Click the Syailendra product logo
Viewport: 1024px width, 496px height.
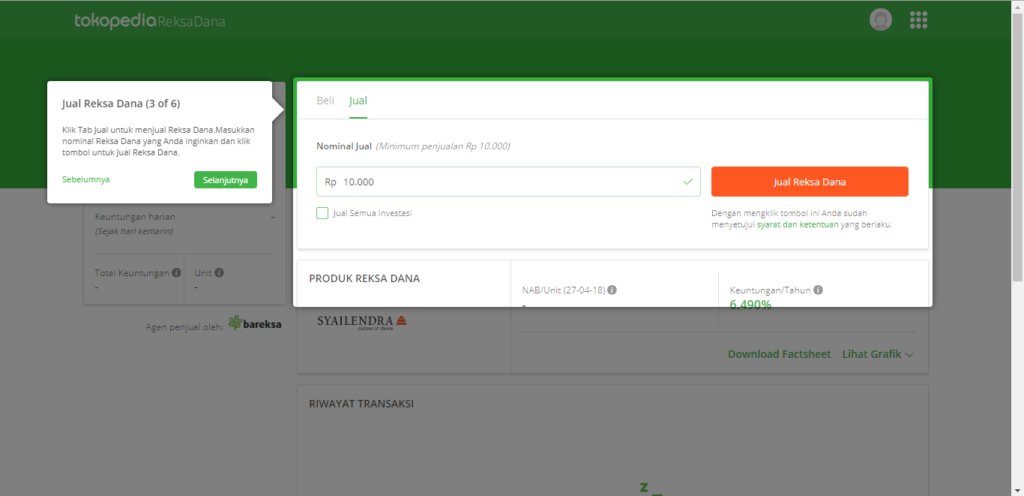click(x=362, y=322)
